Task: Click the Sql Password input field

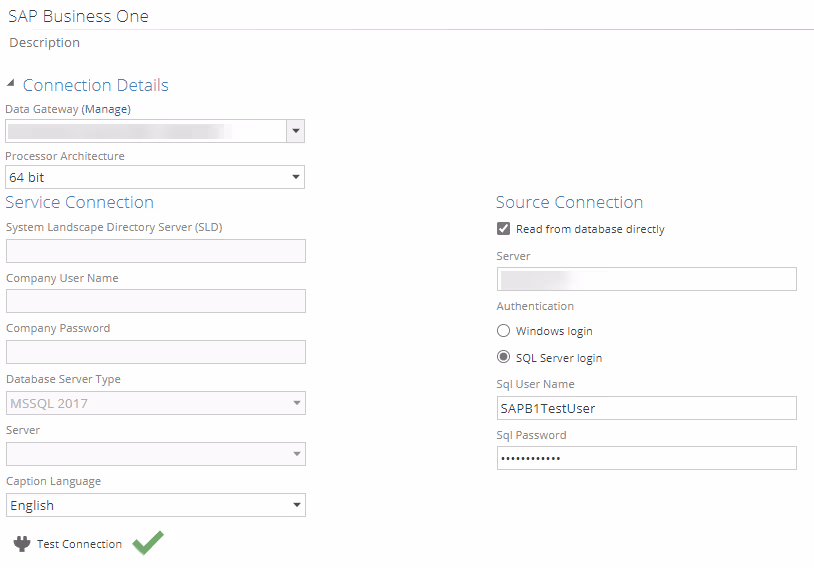Action: tap(646, 458)
